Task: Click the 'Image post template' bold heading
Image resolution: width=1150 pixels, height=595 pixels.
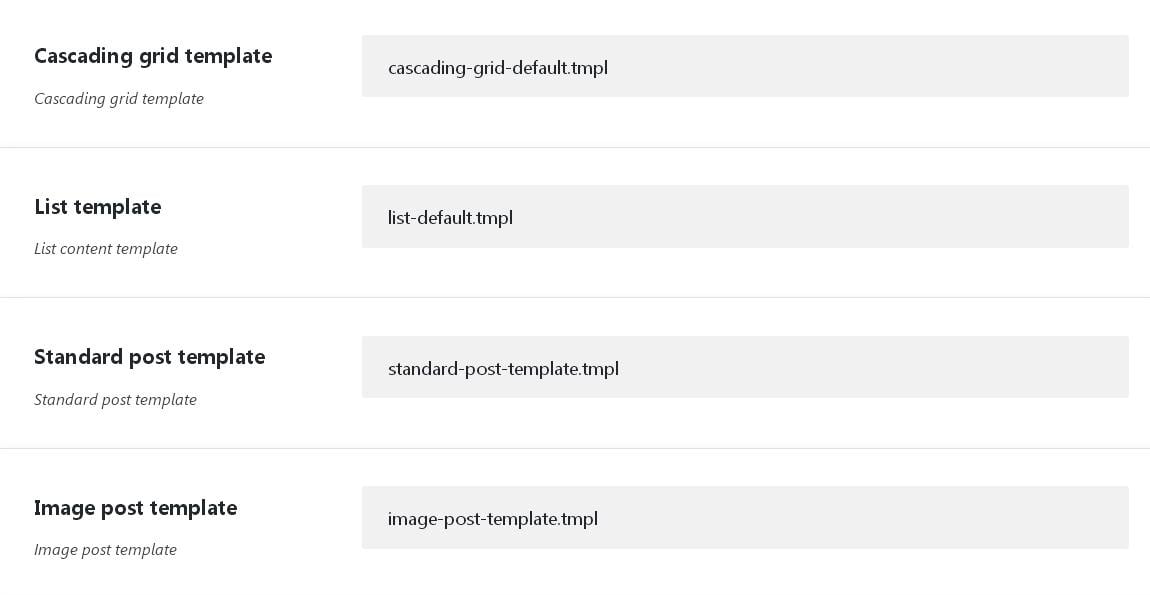Action: tap(136, 508)
